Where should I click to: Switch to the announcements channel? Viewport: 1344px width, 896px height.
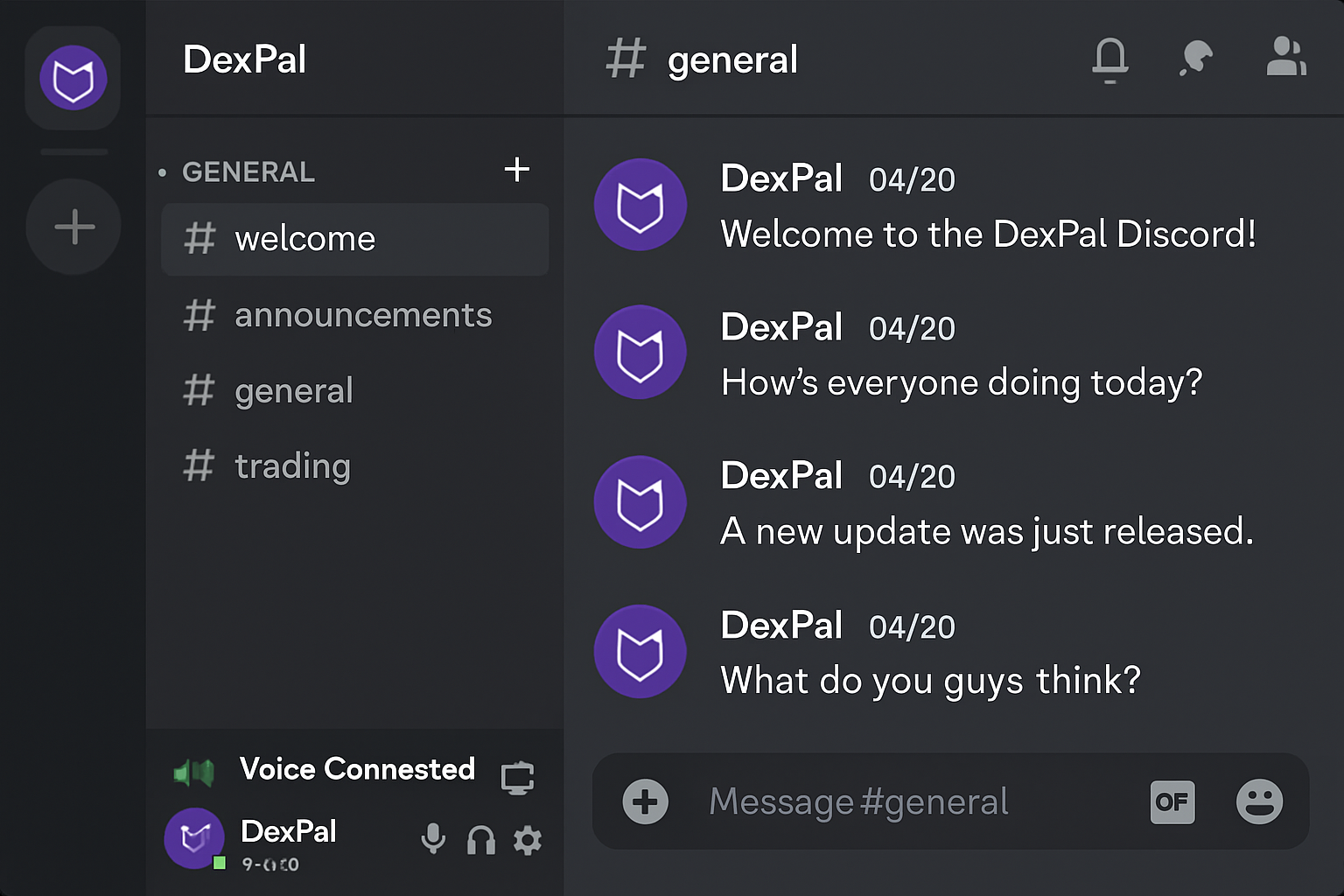pos(363,316)
